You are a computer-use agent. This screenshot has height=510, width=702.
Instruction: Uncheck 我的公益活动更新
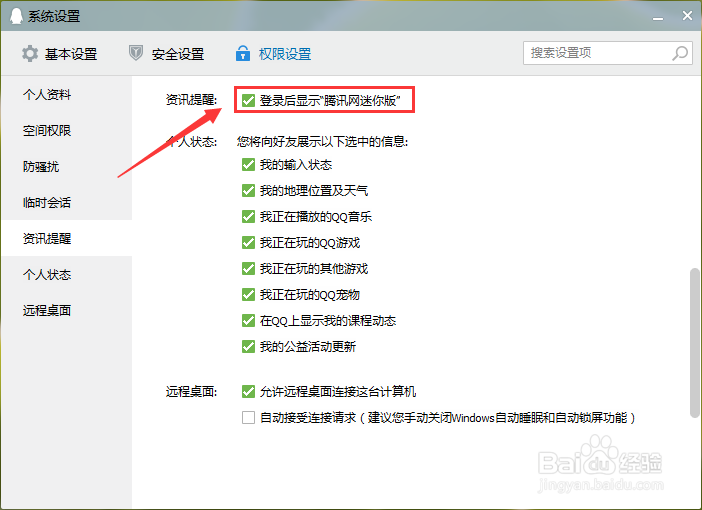[248, 347]
